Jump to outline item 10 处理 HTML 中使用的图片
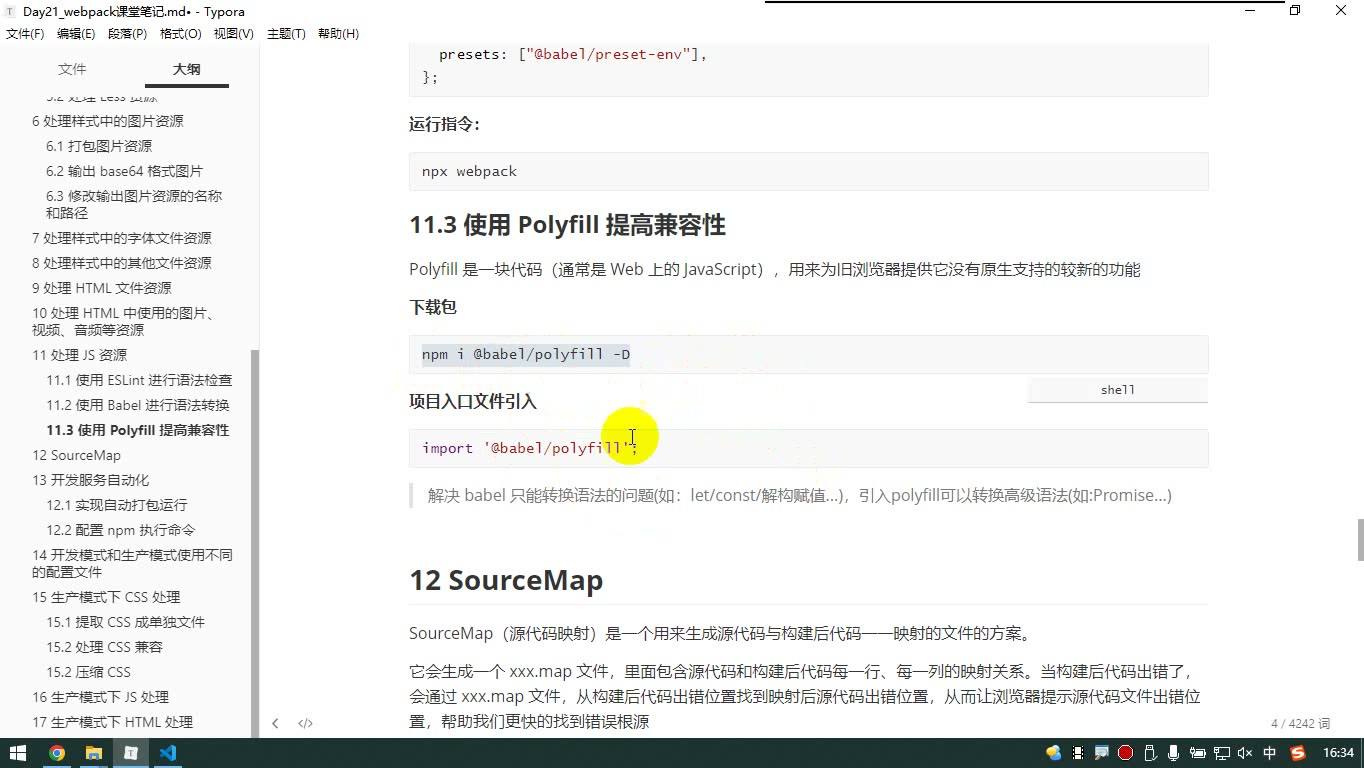 (123, 321)
